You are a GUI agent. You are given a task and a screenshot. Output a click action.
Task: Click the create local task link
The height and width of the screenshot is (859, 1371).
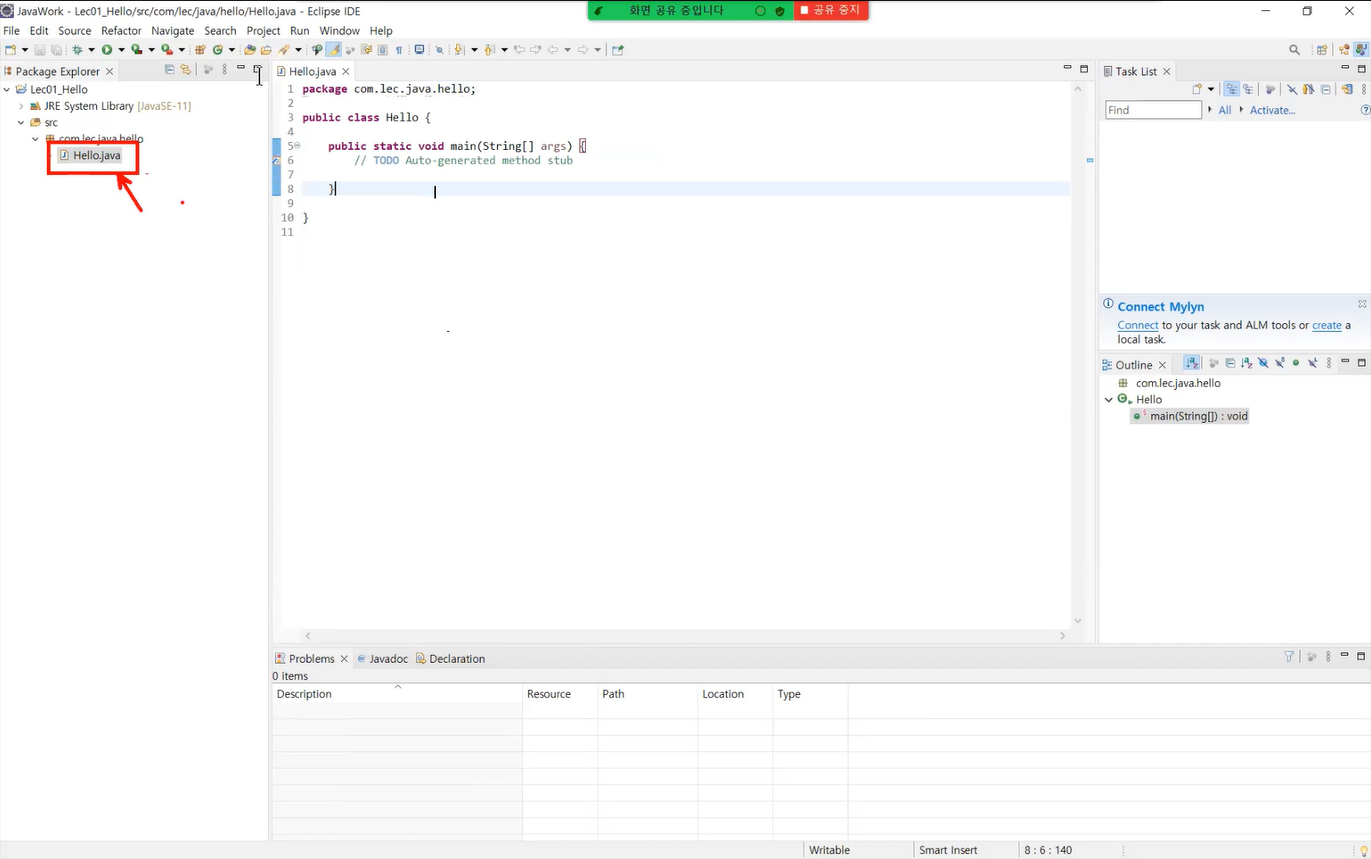[x=1326, y=325]
